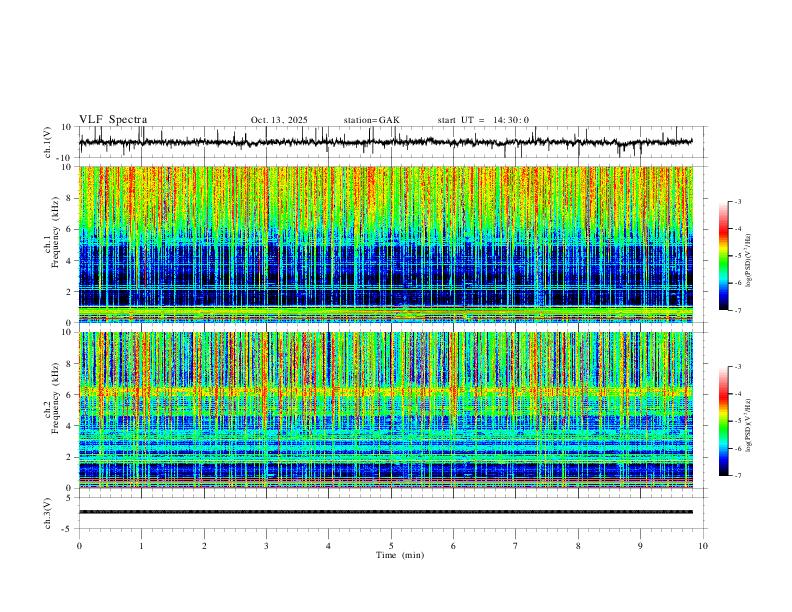Click the VLF Spectra title text
This screenshot has height=612, width=792.
[113, 120]
